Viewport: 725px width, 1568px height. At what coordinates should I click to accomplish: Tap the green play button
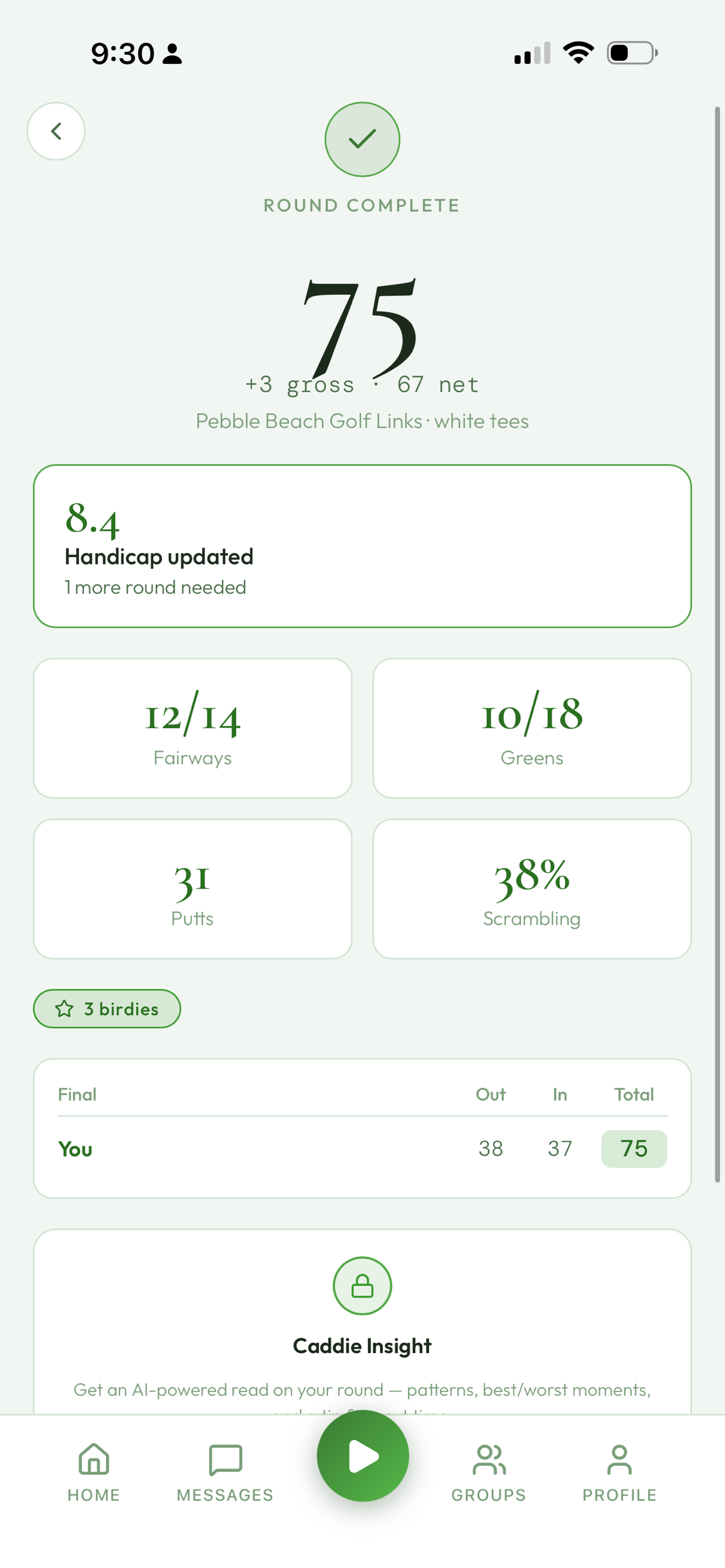click(363, 1456)
